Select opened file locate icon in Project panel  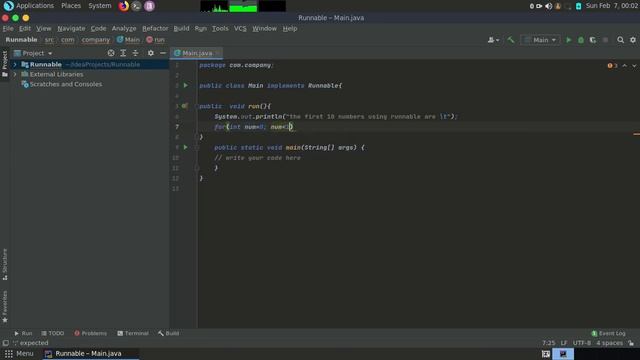[111, 53]
